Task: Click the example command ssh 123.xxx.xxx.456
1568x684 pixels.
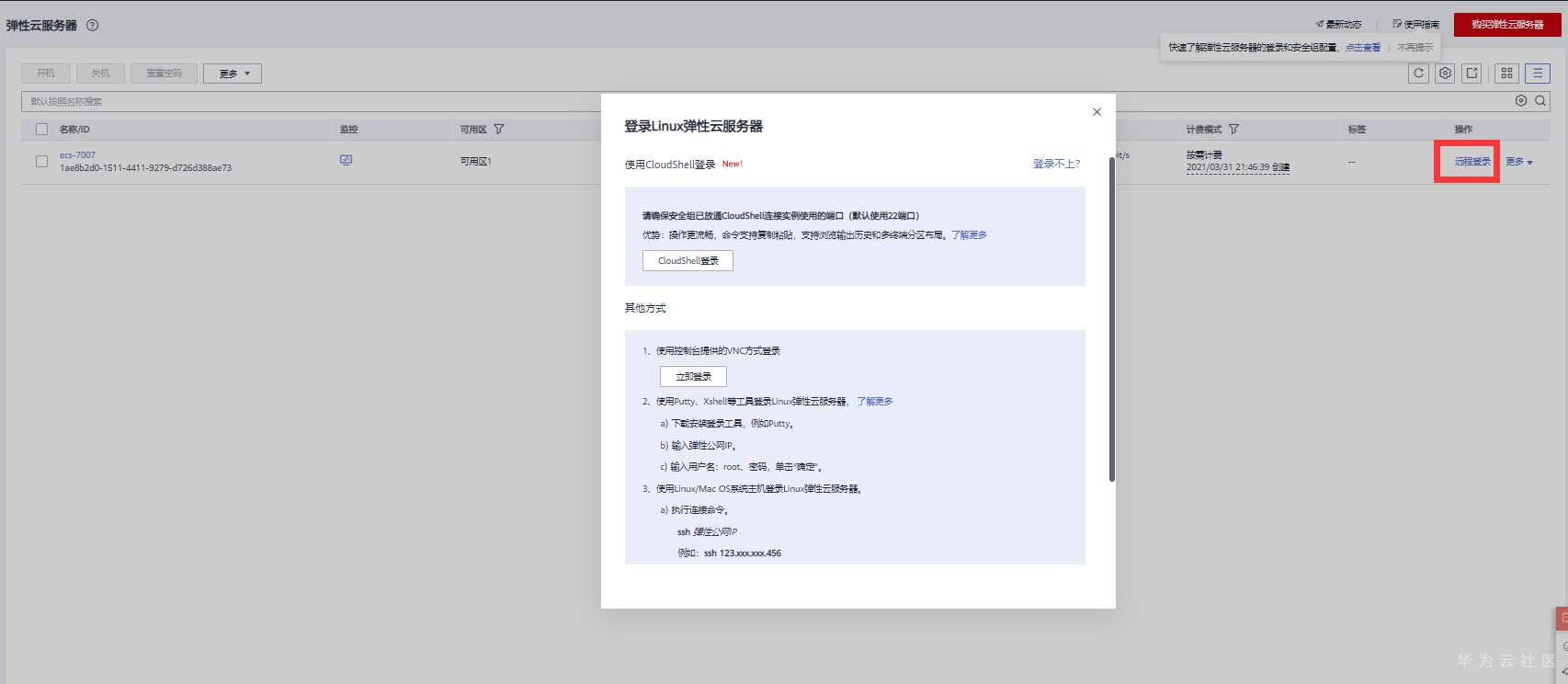Action: point(743,553)
